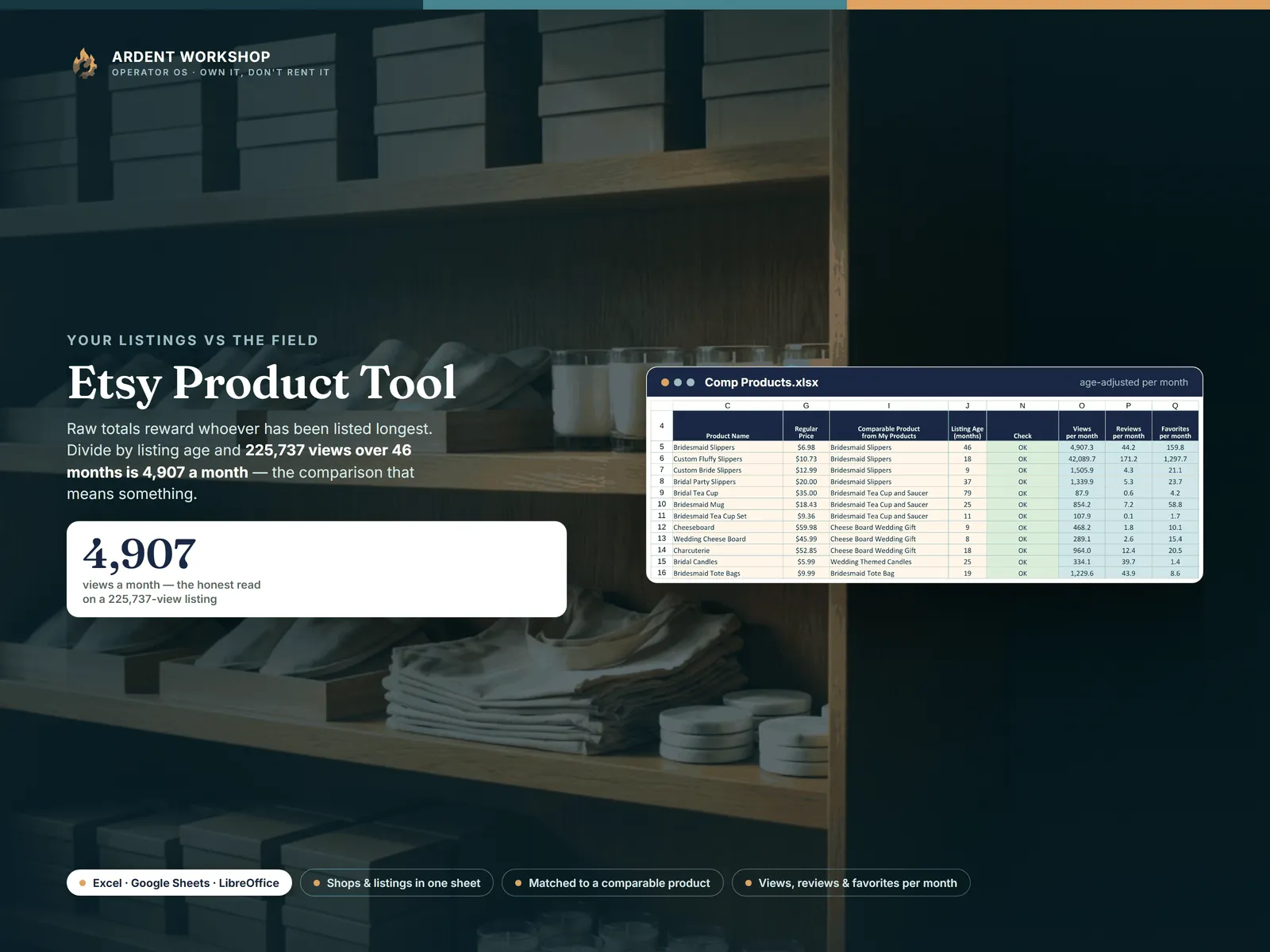Click the 87.9 views per month cell
Image resolution: width=1270 pixels, height=952 pixels.
coord(1082,493)
